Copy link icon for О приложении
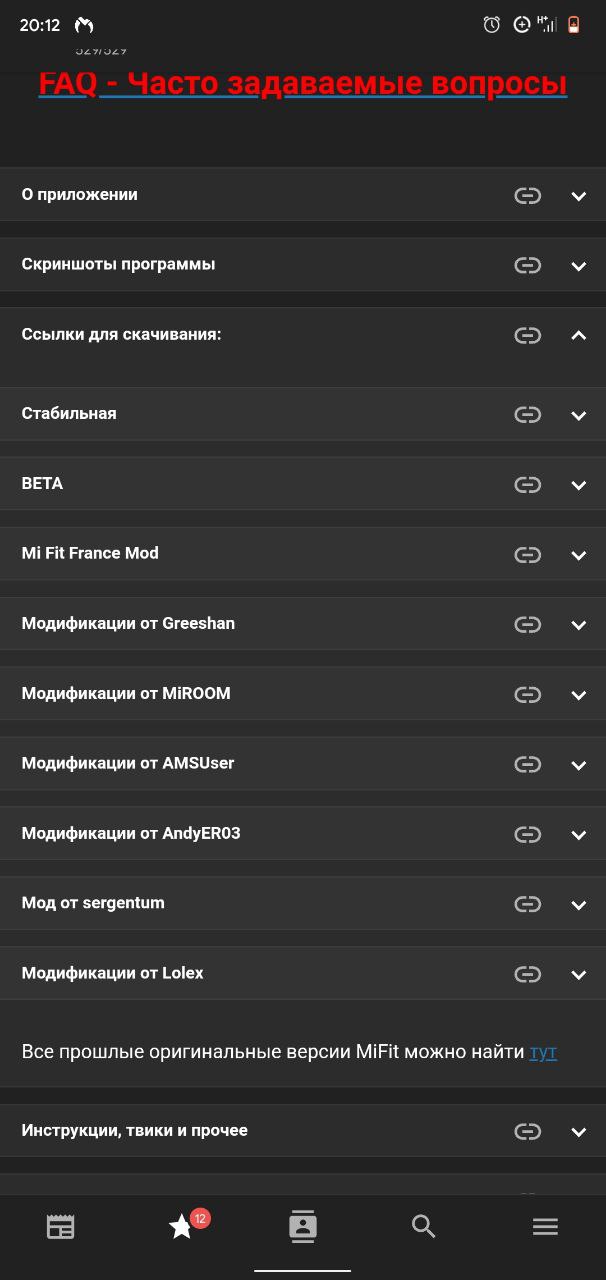The image size is (606, 1280). [x=527, y=196]
